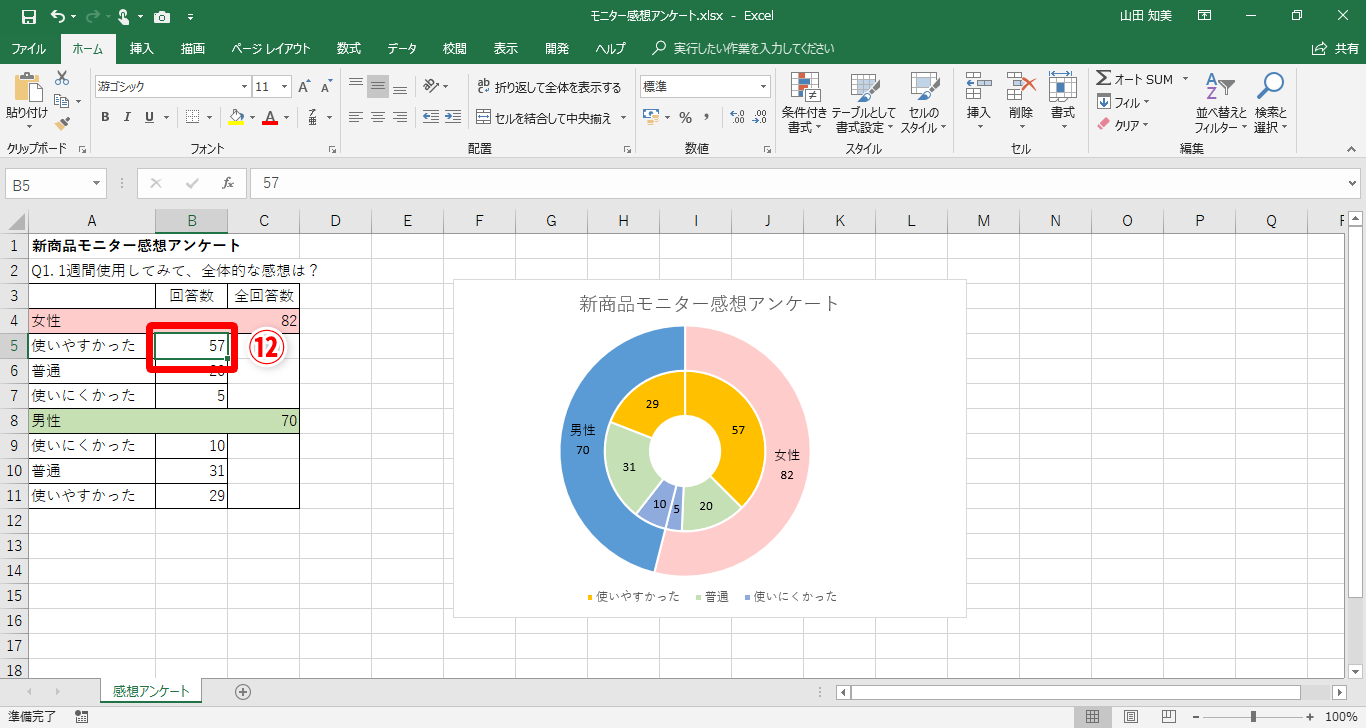1366x728 pixels.
Task: Undo the last action
Action: (x=57, y=16)
